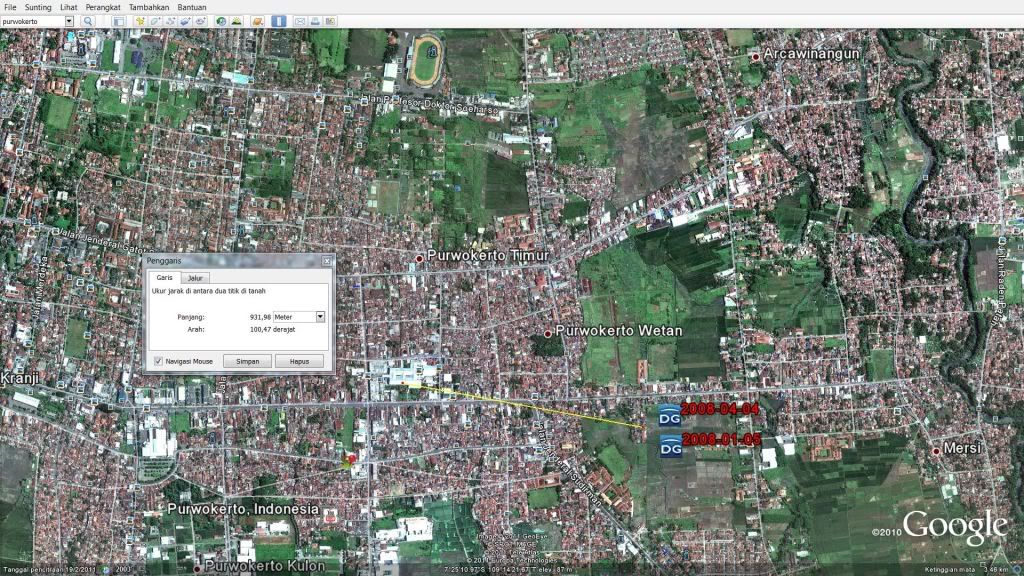Screen dimensions: 1024x576
Task: Click the print icon in toolbar
Action: click(315, 22)
